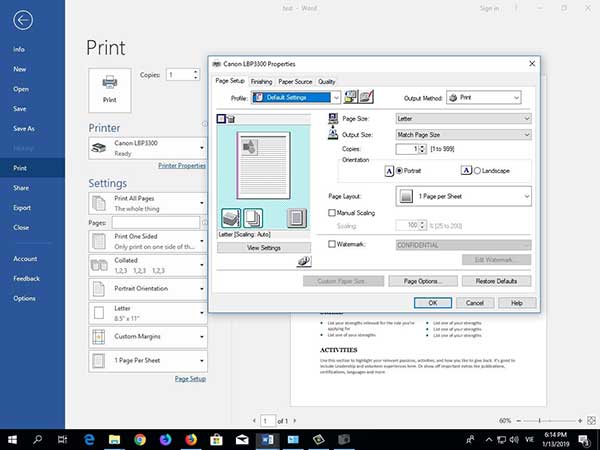This screenshot has width=600, height=450.
Task: Open Windows Start menu
Action: pos(12,440)
